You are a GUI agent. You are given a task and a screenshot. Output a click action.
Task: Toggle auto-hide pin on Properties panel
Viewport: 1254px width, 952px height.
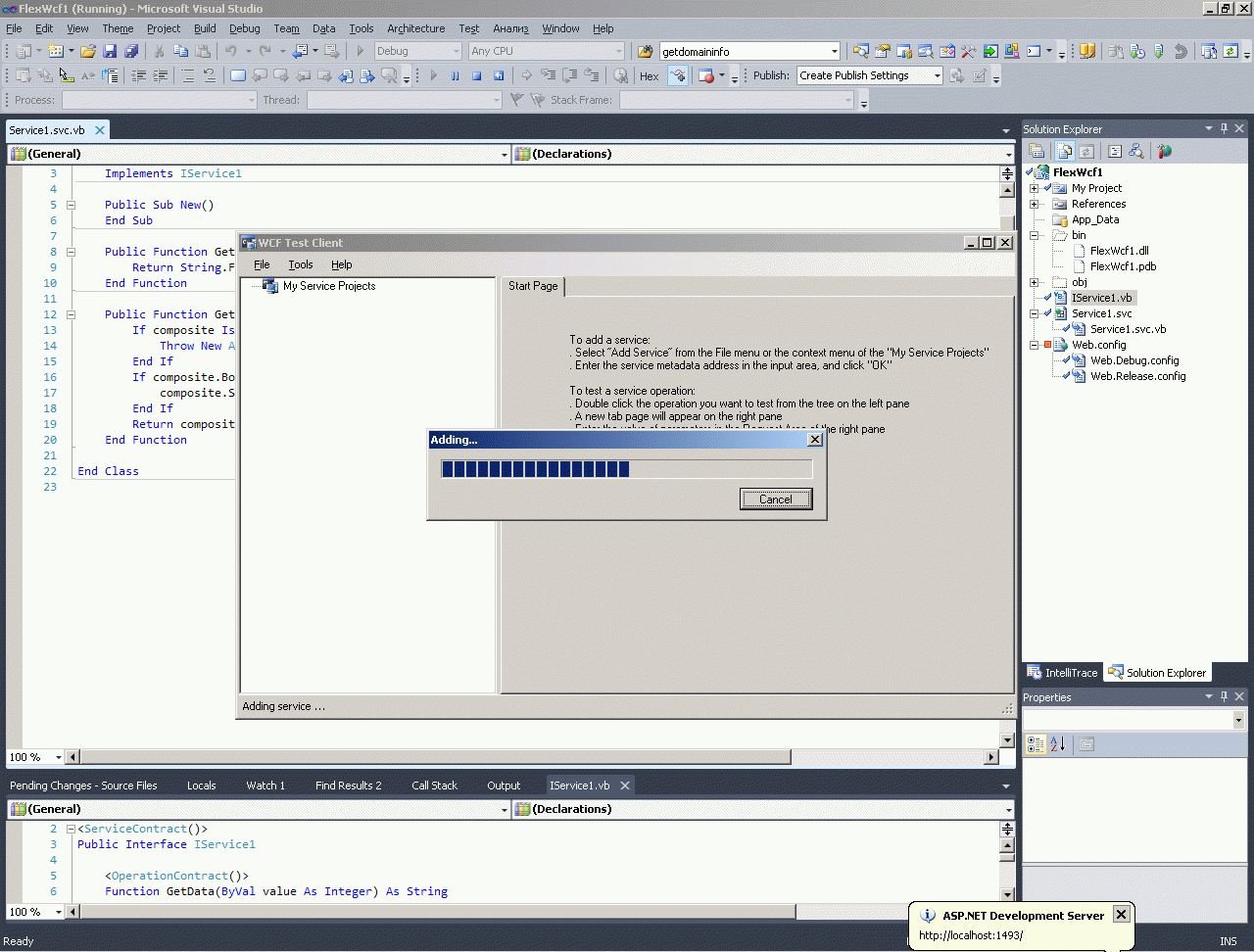[x=1224, y=696]
